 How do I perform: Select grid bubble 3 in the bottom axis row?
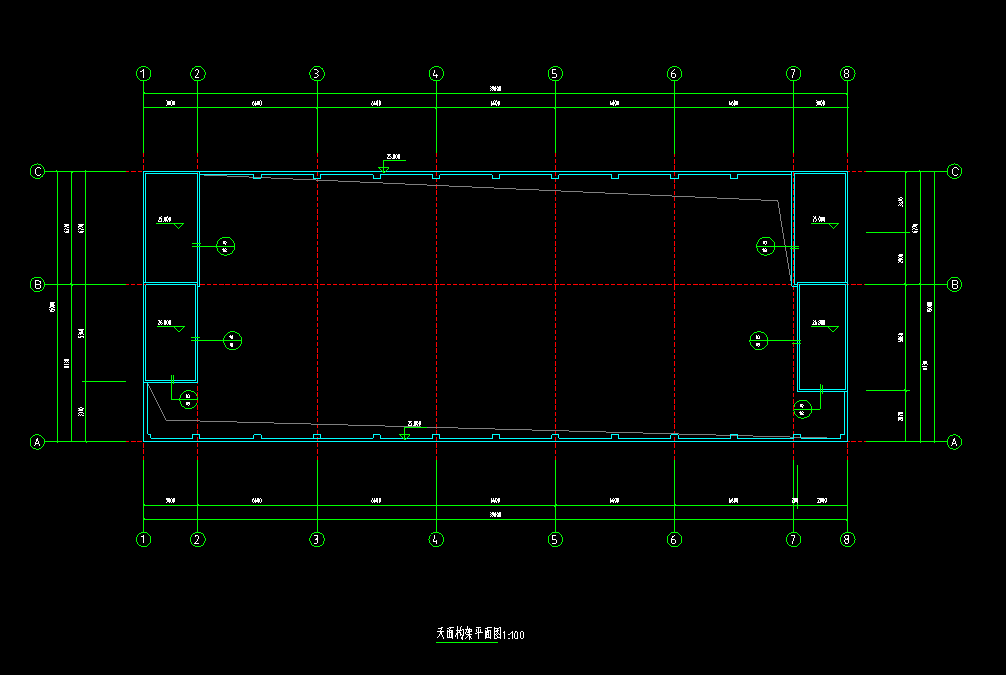coord(317,540)
